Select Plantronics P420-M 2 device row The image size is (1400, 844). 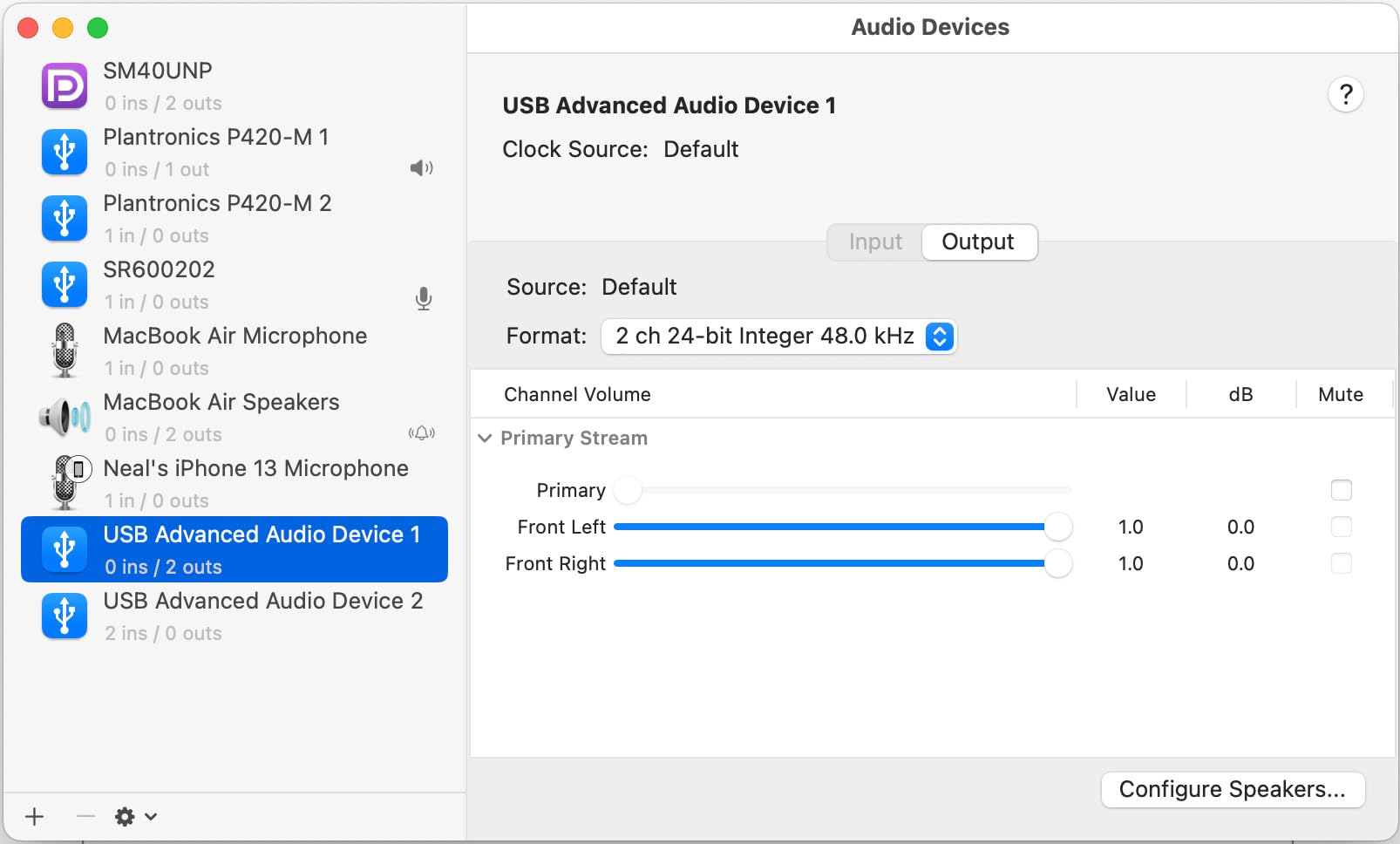tap(234, 218)
